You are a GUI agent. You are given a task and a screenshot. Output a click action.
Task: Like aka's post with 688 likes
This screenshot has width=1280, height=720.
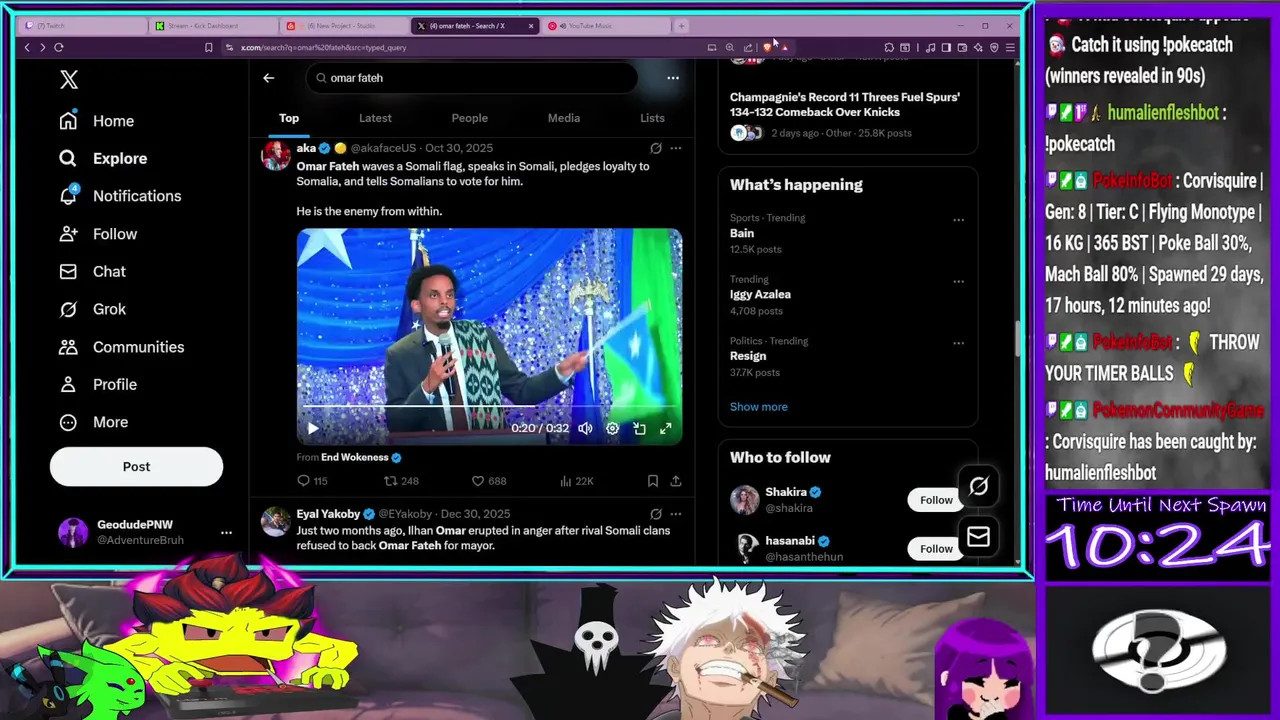pos(488,481)
